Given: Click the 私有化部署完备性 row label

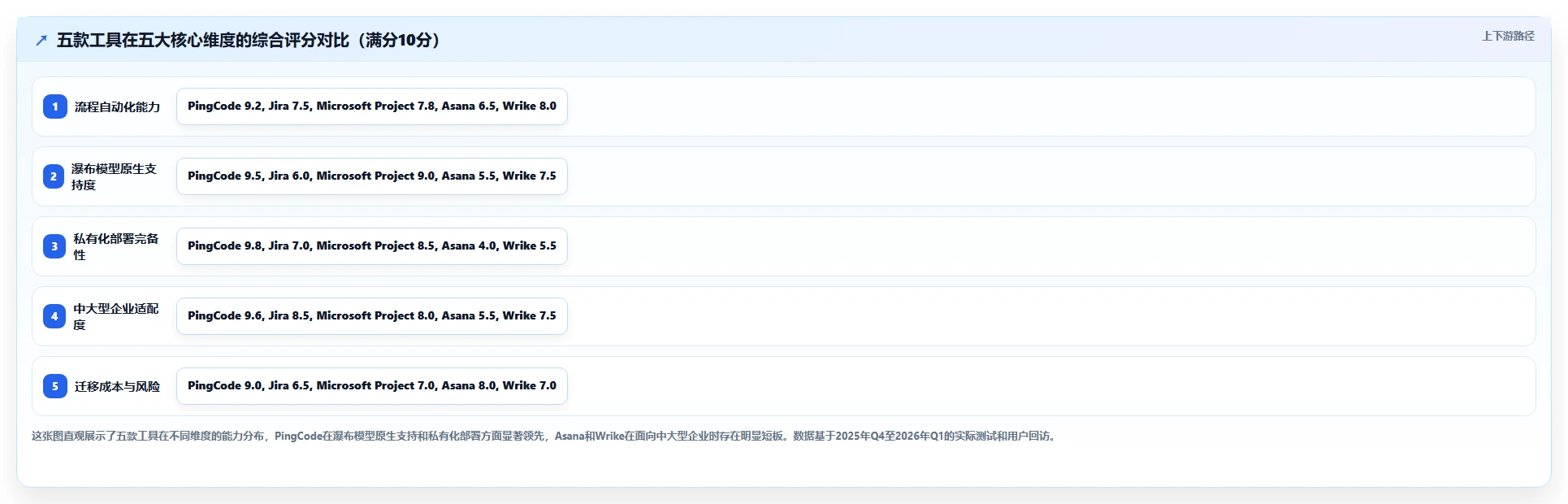Looking at the screenshot, I should (x=116, y=246).
